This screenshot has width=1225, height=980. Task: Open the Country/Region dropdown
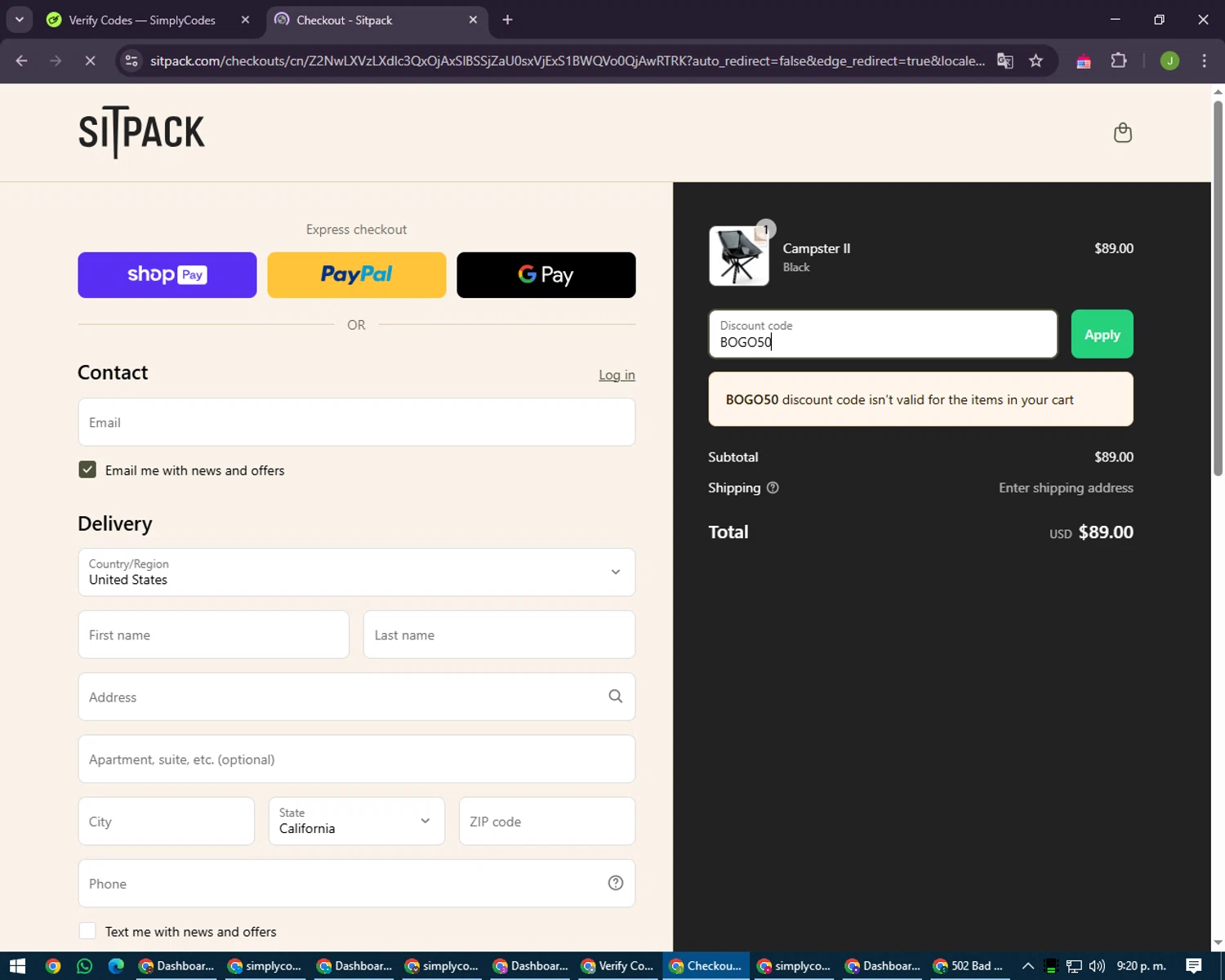[x=356, y=572]
